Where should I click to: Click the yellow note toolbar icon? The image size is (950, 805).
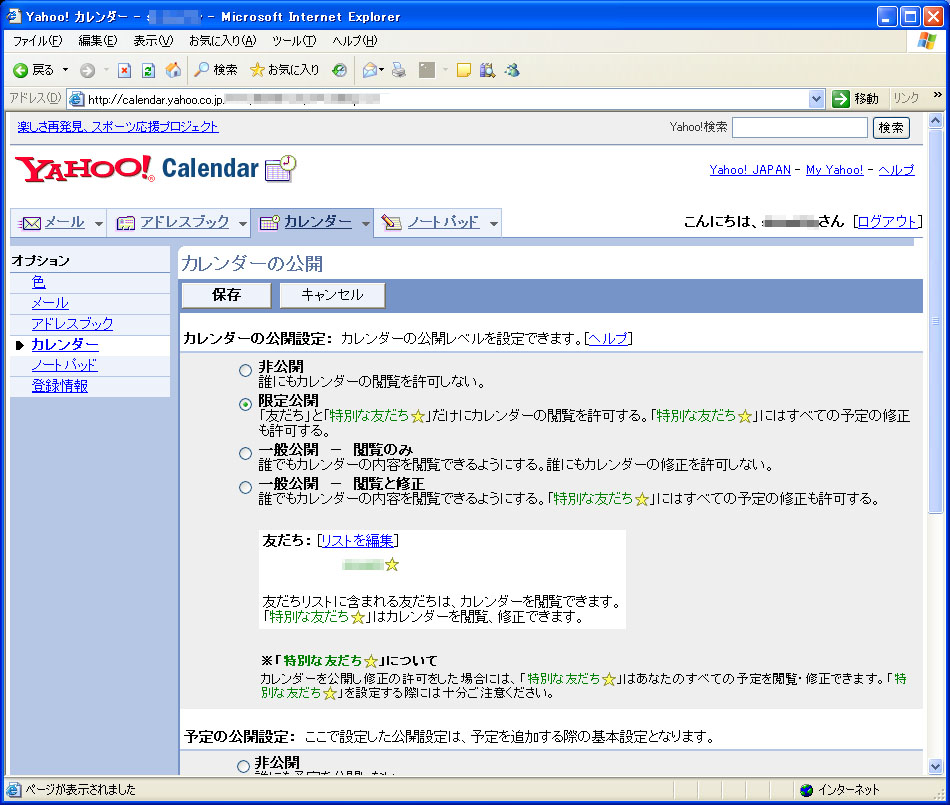tap(463, 70)
